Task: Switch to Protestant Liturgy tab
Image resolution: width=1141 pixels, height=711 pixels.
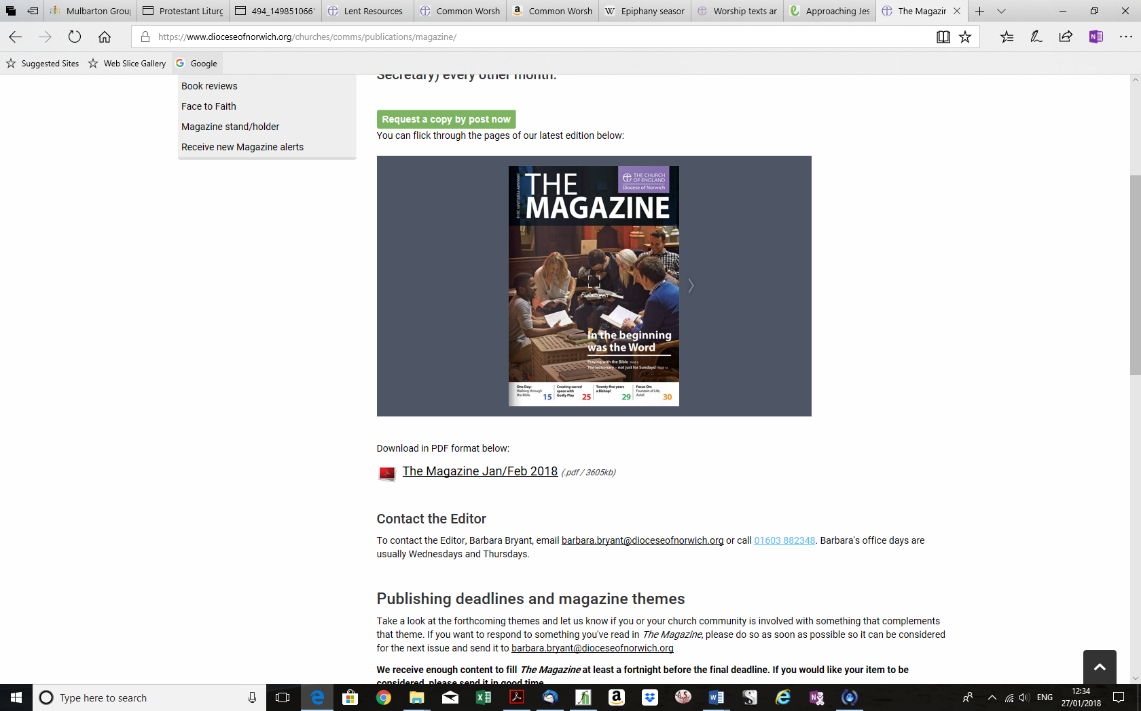Action: point(183,11)
